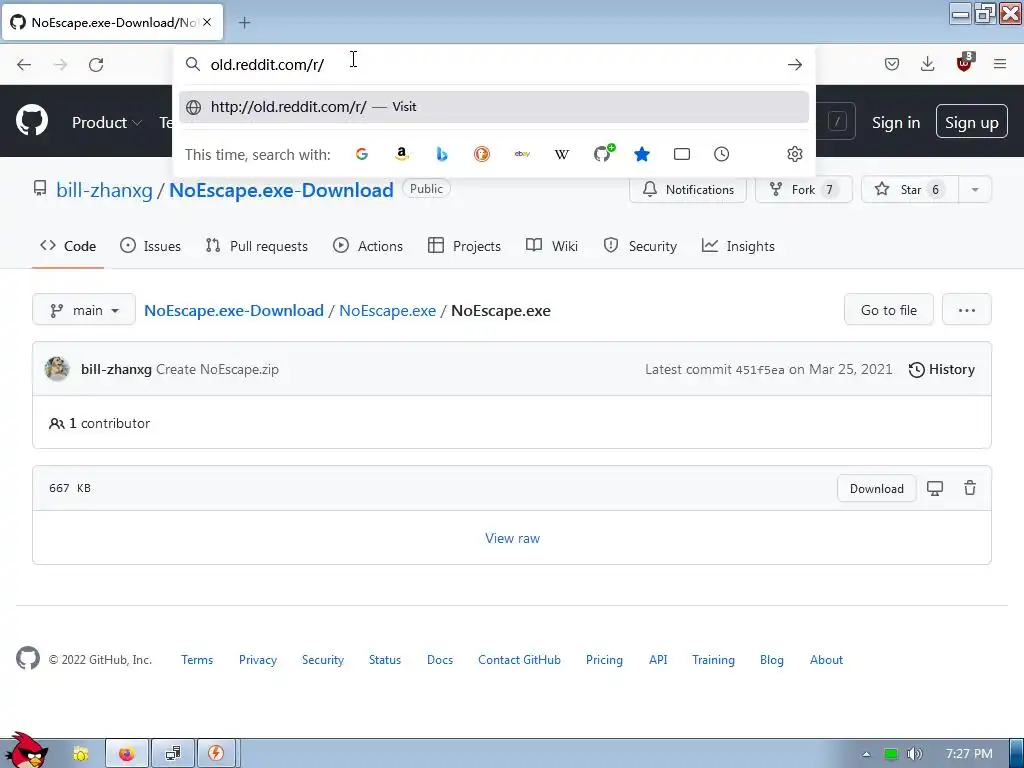Search with Amazon icon
Viewport: 1024px width, 768px height.
tap(402, 154)
